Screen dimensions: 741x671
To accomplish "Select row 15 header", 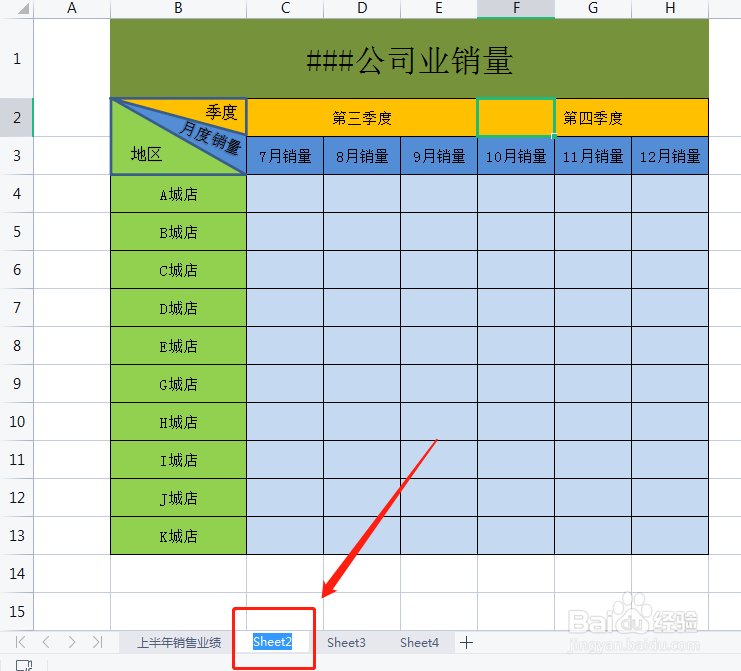I will pyautogui.click(x=17, y=611).
